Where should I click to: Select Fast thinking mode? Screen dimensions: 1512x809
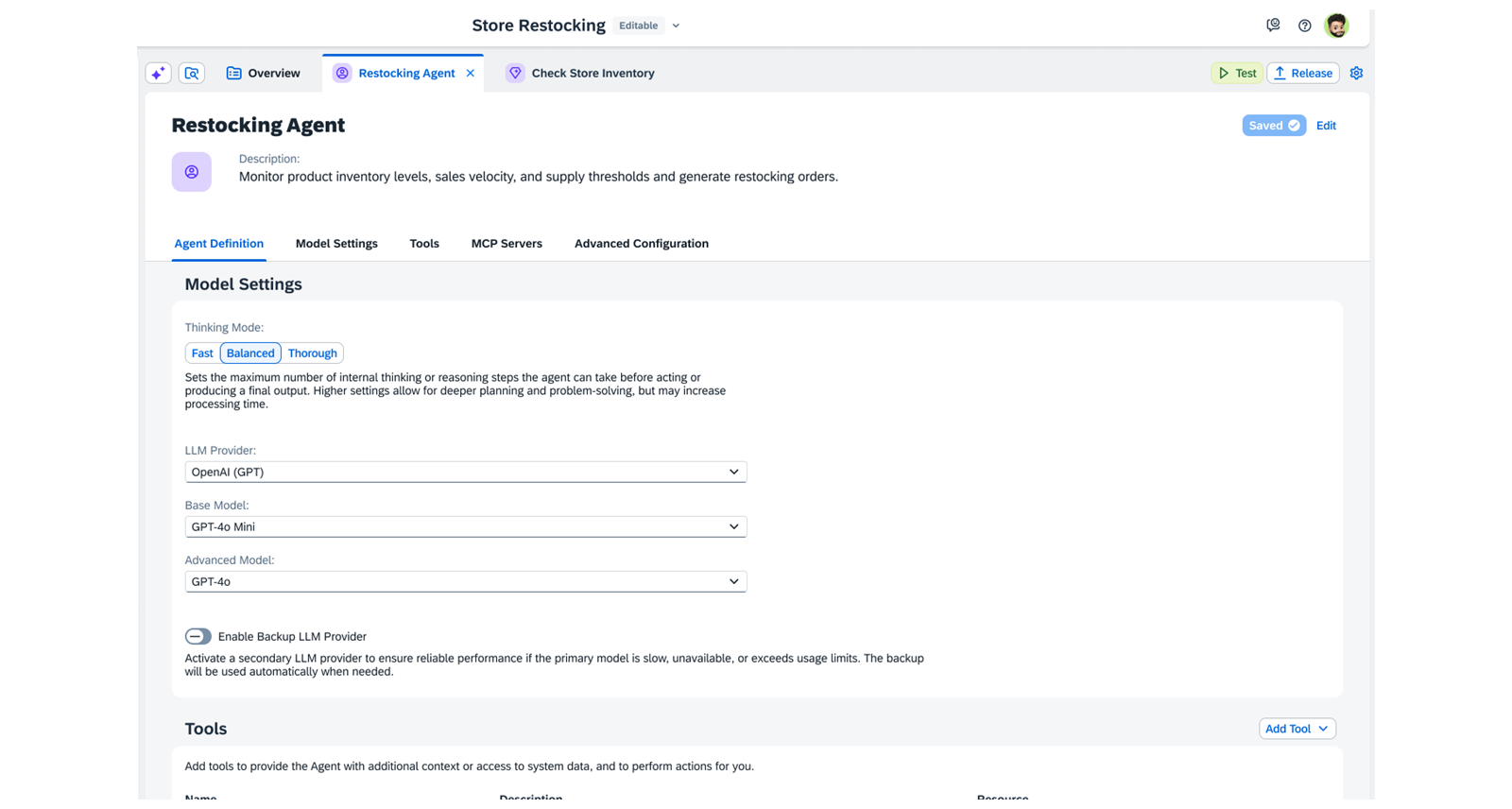202,353
